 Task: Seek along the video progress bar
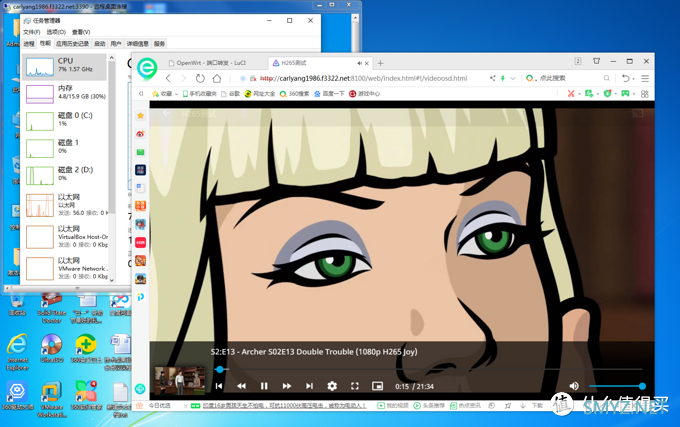(x=428, y=369)
